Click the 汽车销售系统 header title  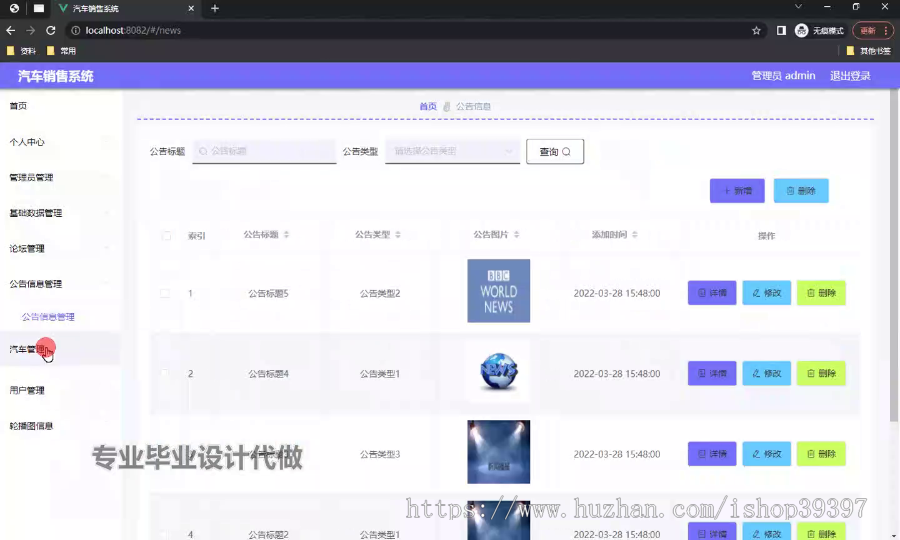pos(55,76)
